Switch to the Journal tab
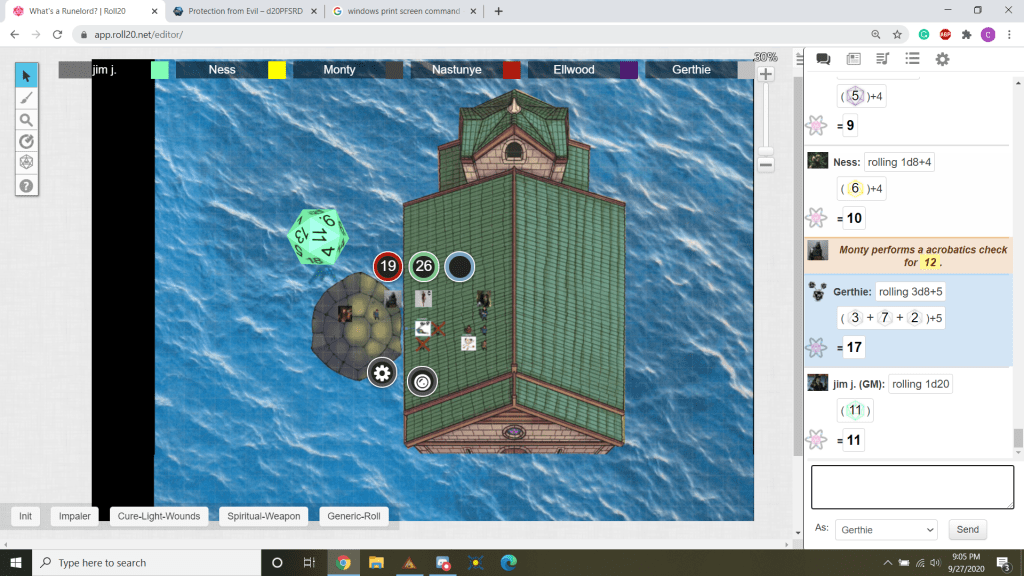Image resolution: width=1024 pixels, height=576 pixels. pyautogui.click(x=853, y=59)
